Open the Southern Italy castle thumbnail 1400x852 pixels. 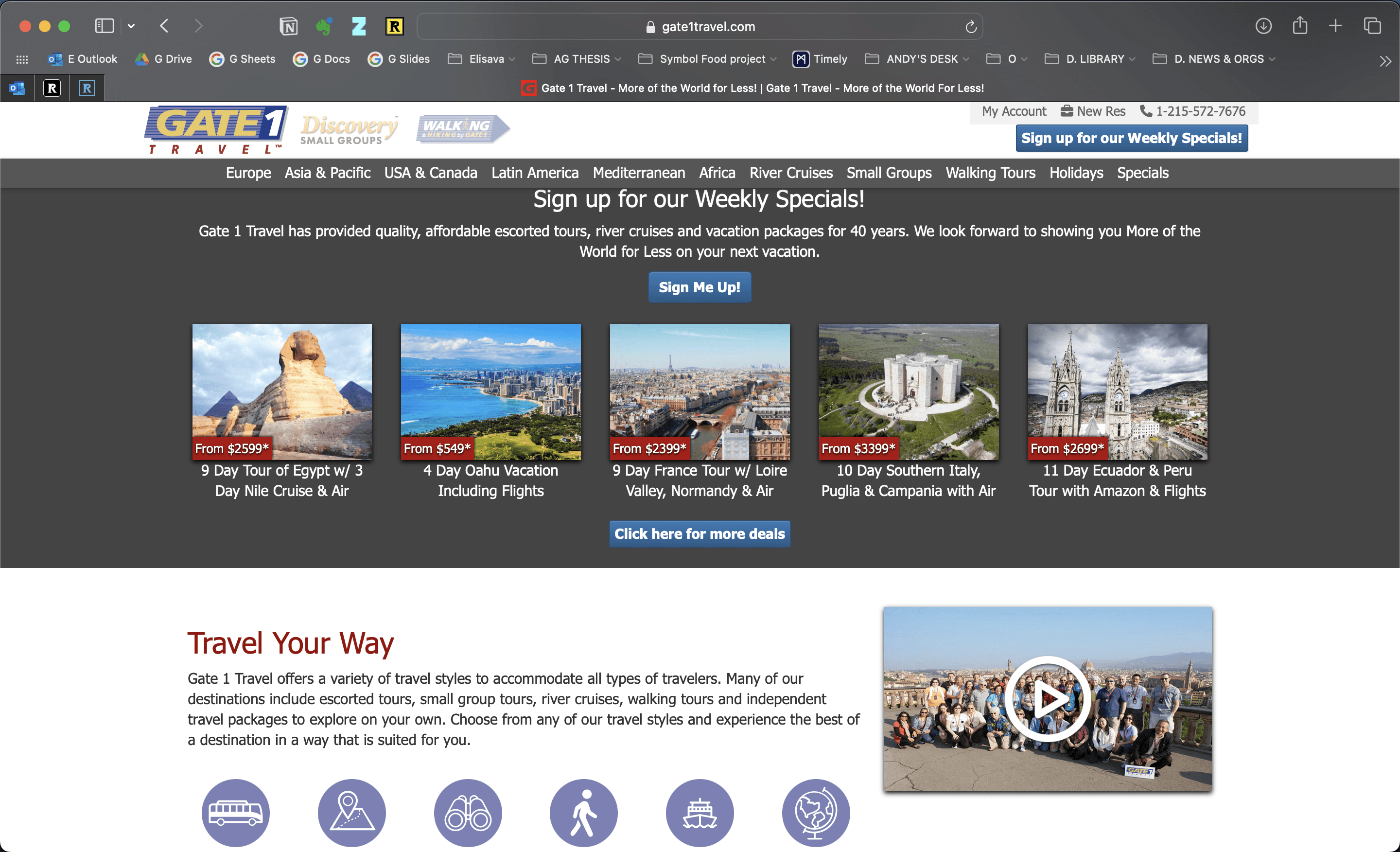[909, 391]
